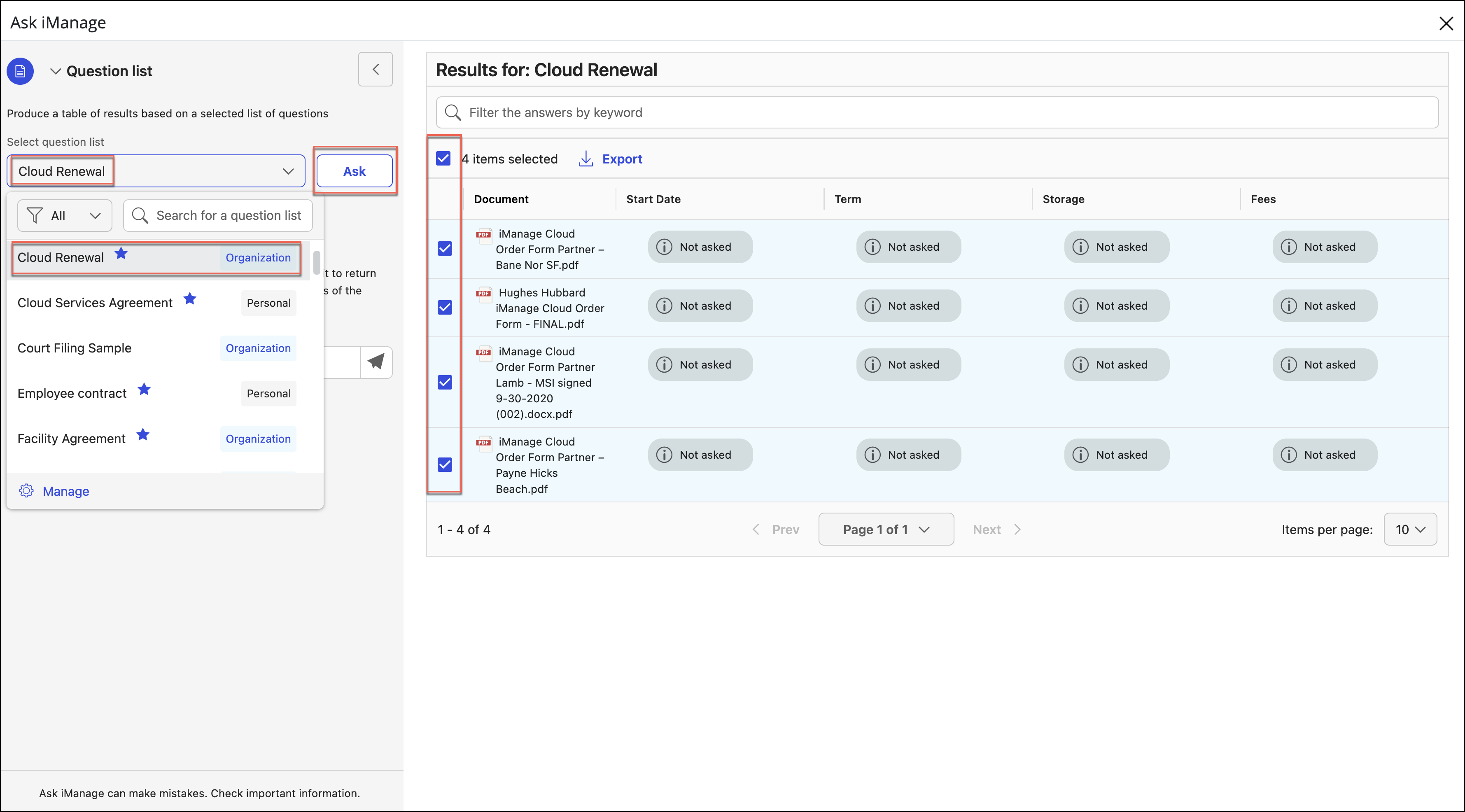The width and height of the screenshot is (1465, 812).
Task: Uncheck the Payne Hicks Beach.pdf row checkbox
Action: coord(445,464)
